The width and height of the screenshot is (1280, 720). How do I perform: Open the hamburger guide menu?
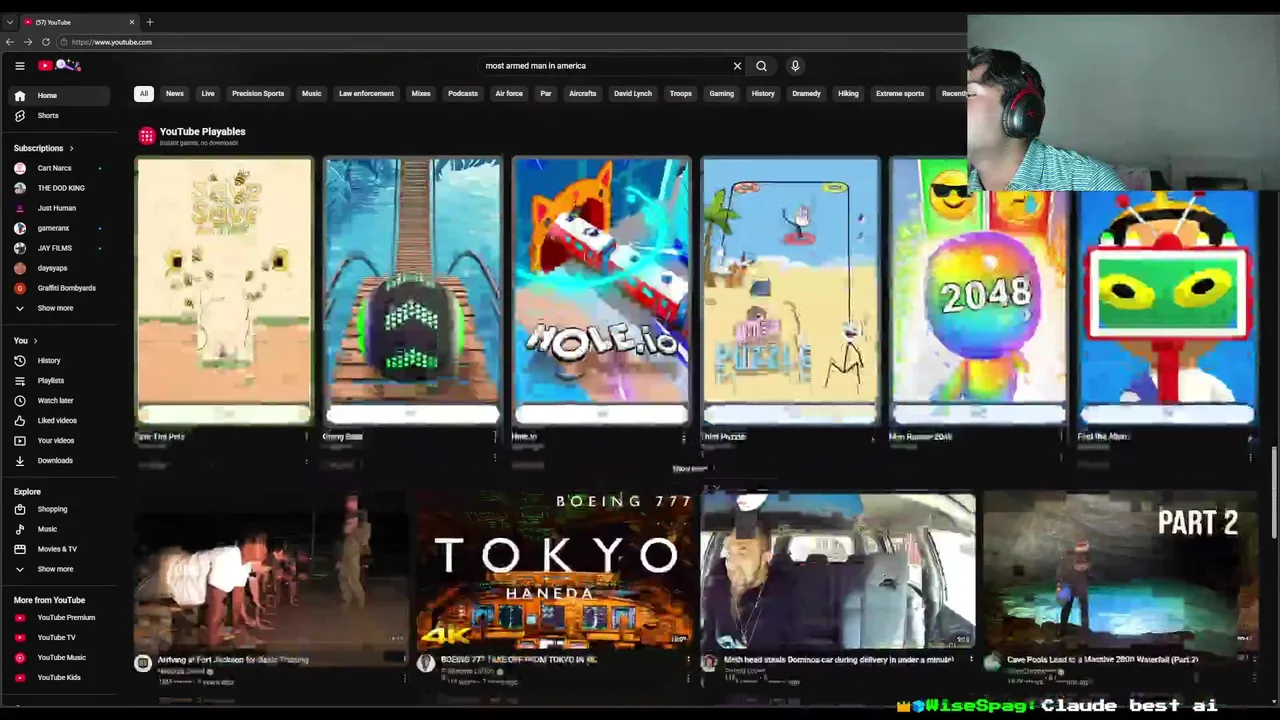pos(19,66)
